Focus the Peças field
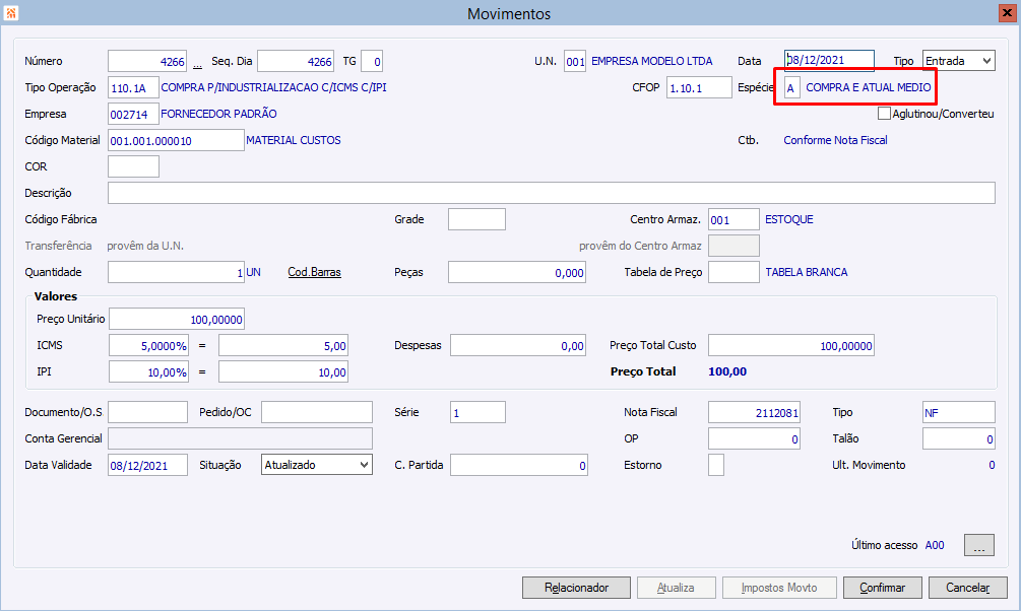 [517, 272]
